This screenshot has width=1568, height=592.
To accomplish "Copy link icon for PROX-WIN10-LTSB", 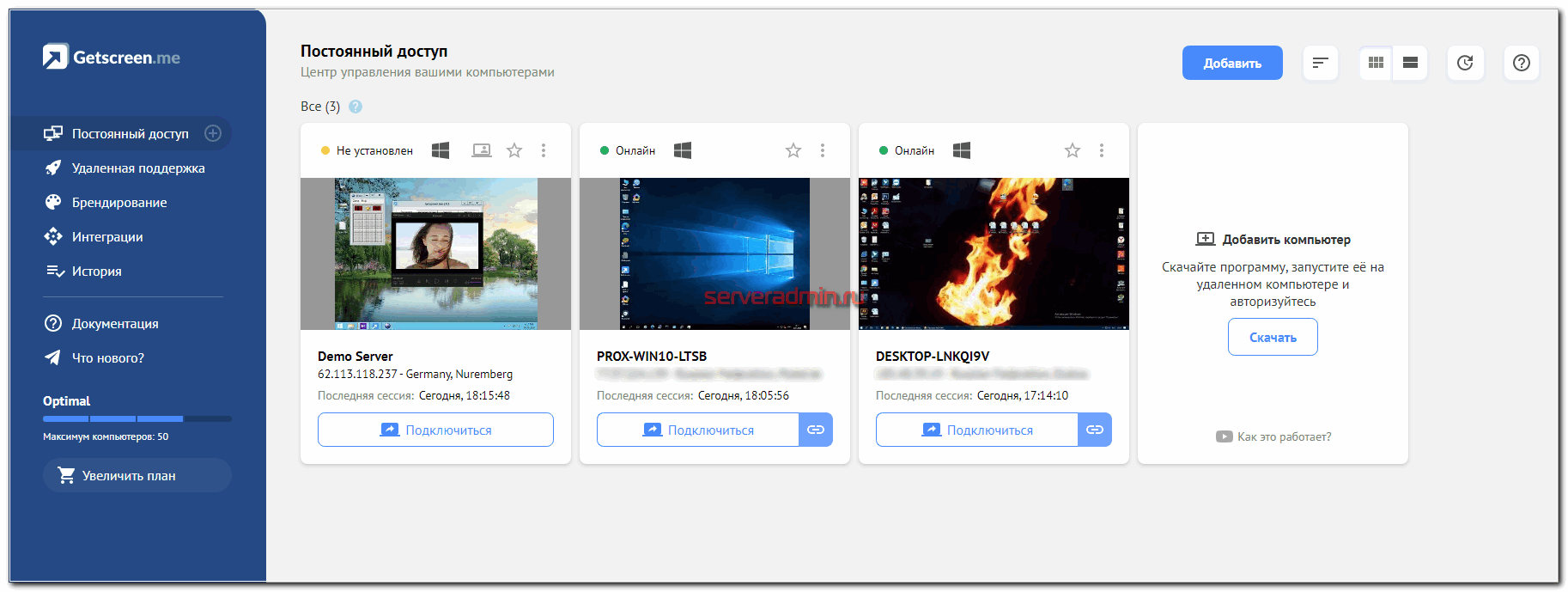I will pos(816,430).
